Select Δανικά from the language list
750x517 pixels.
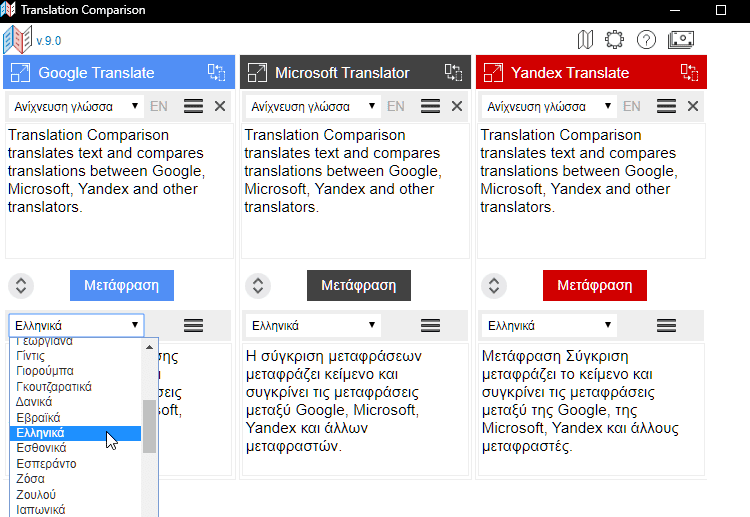[x=75, y=402]
